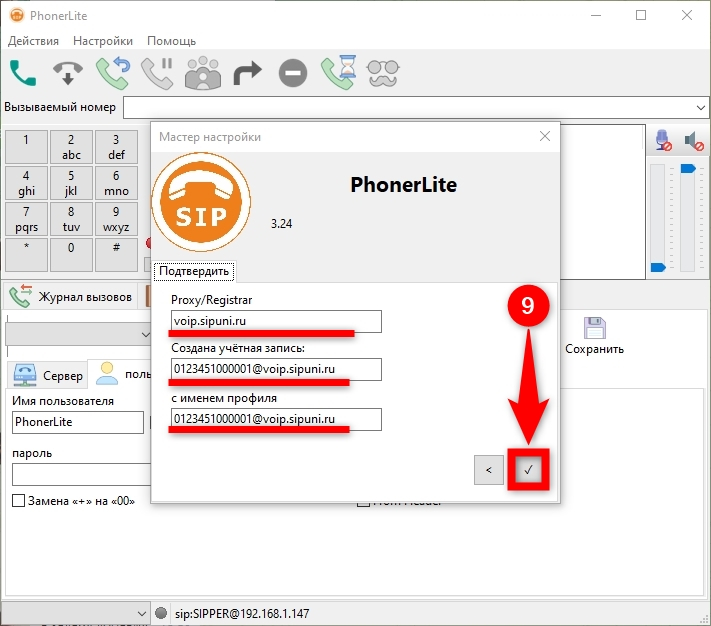This screenshot has width=711, height=626.
Task: Click the status indicator circle in status bar
Action: coord(161,613)
